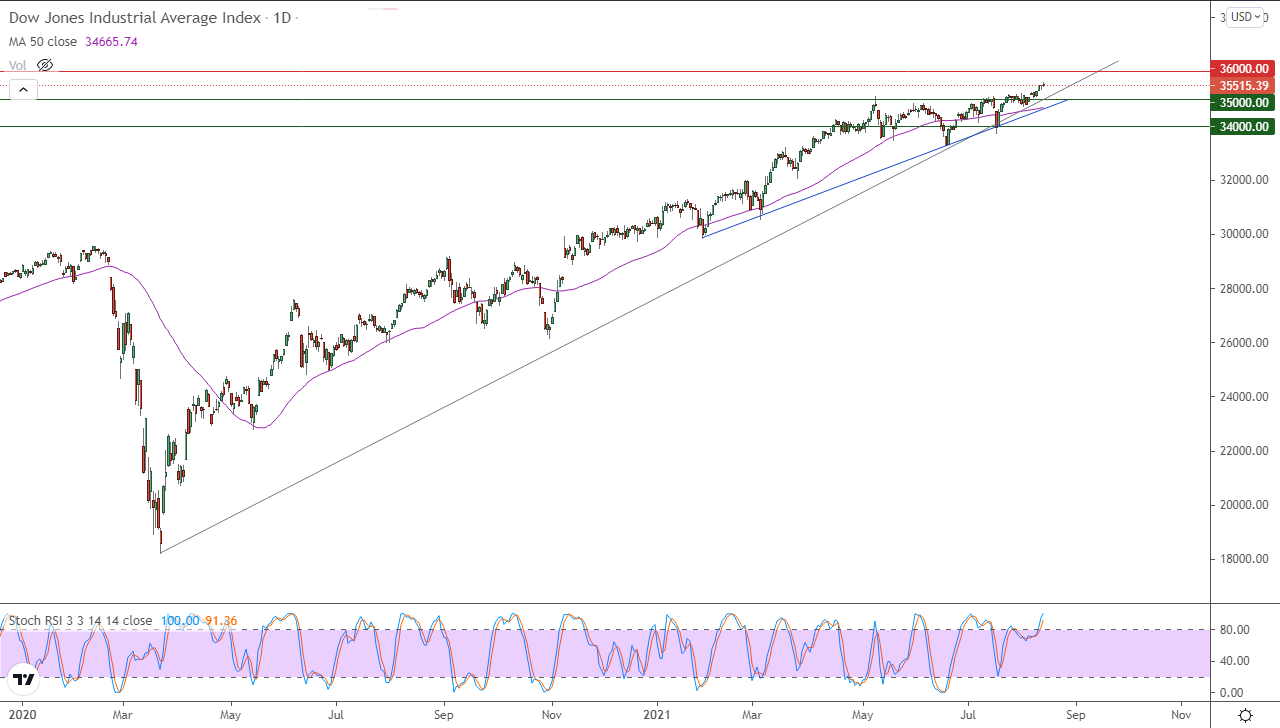The height and width of the screenshot is (728, 1280).
Task: Click the Dow Jones Industrial Average Index title
Action: coord(135,18)
